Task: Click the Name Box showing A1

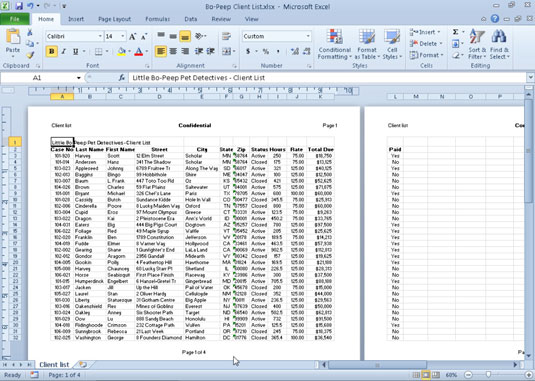Action: pyautogui.click(x=37, y=78)
